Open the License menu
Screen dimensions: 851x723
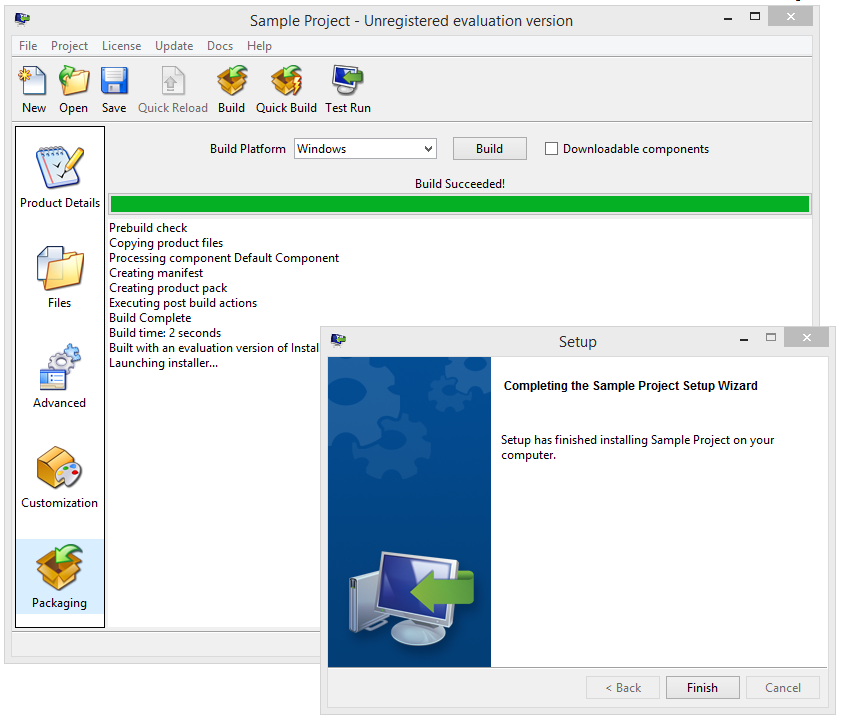coord(121,46)
